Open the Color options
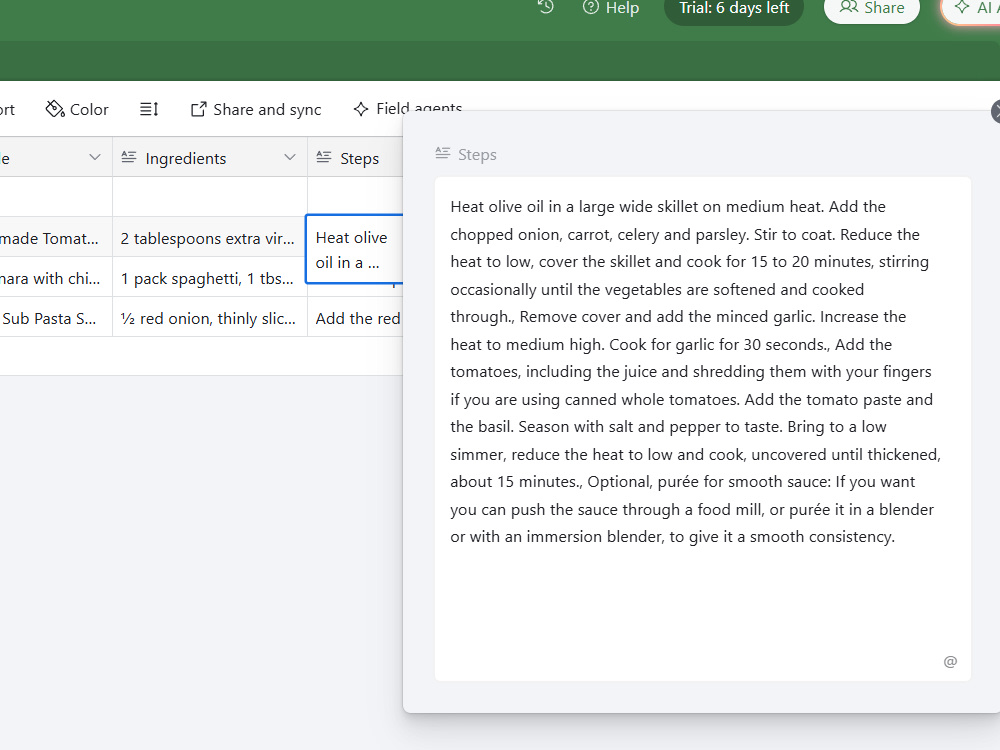Image resolution: width=1000 pixels, height=750 pixels. point(77,110)
